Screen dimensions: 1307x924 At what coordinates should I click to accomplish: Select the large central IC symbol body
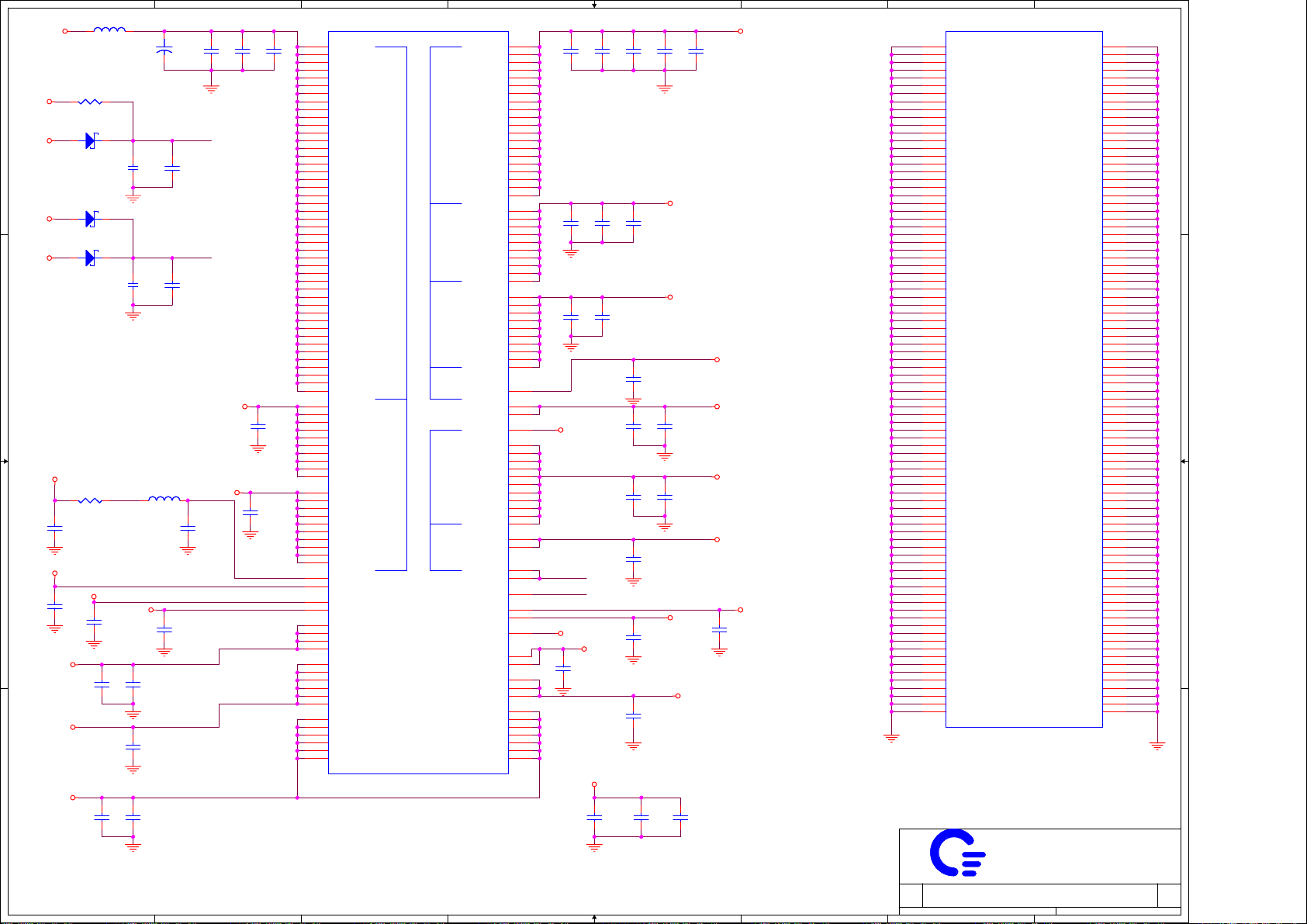pos(418,403)
